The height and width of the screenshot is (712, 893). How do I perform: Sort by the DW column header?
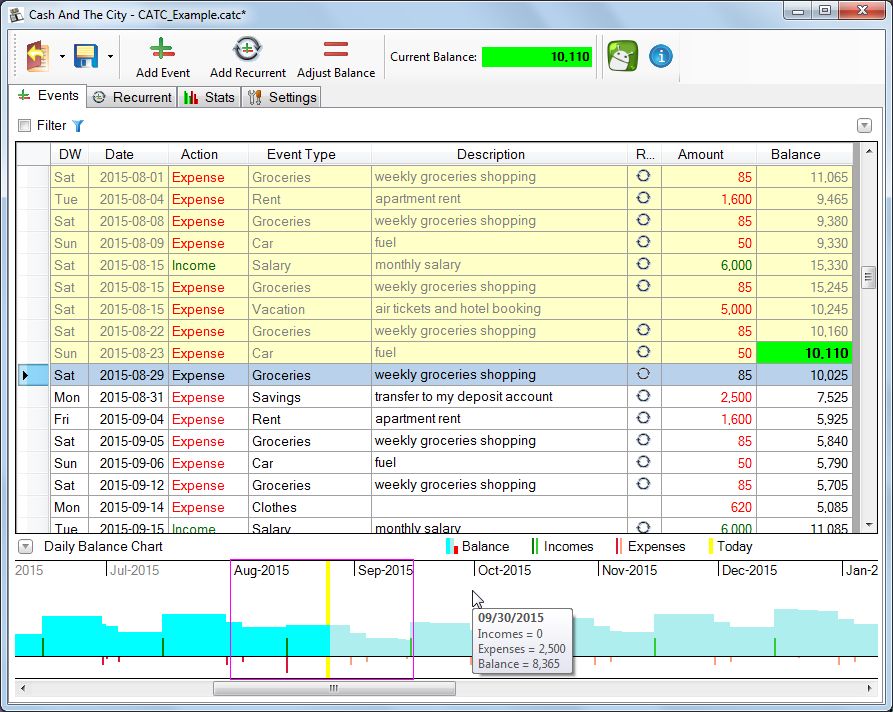[x=70, y=154]
